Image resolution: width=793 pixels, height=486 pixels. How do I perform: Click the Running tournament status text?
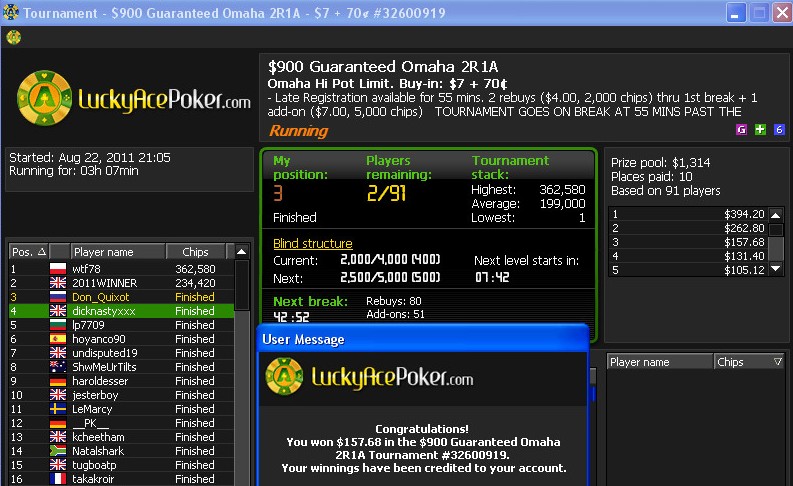pos(298,131)
